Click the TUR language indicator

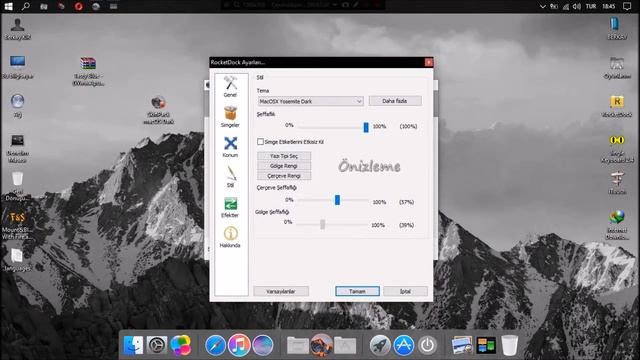click(591, 6)
